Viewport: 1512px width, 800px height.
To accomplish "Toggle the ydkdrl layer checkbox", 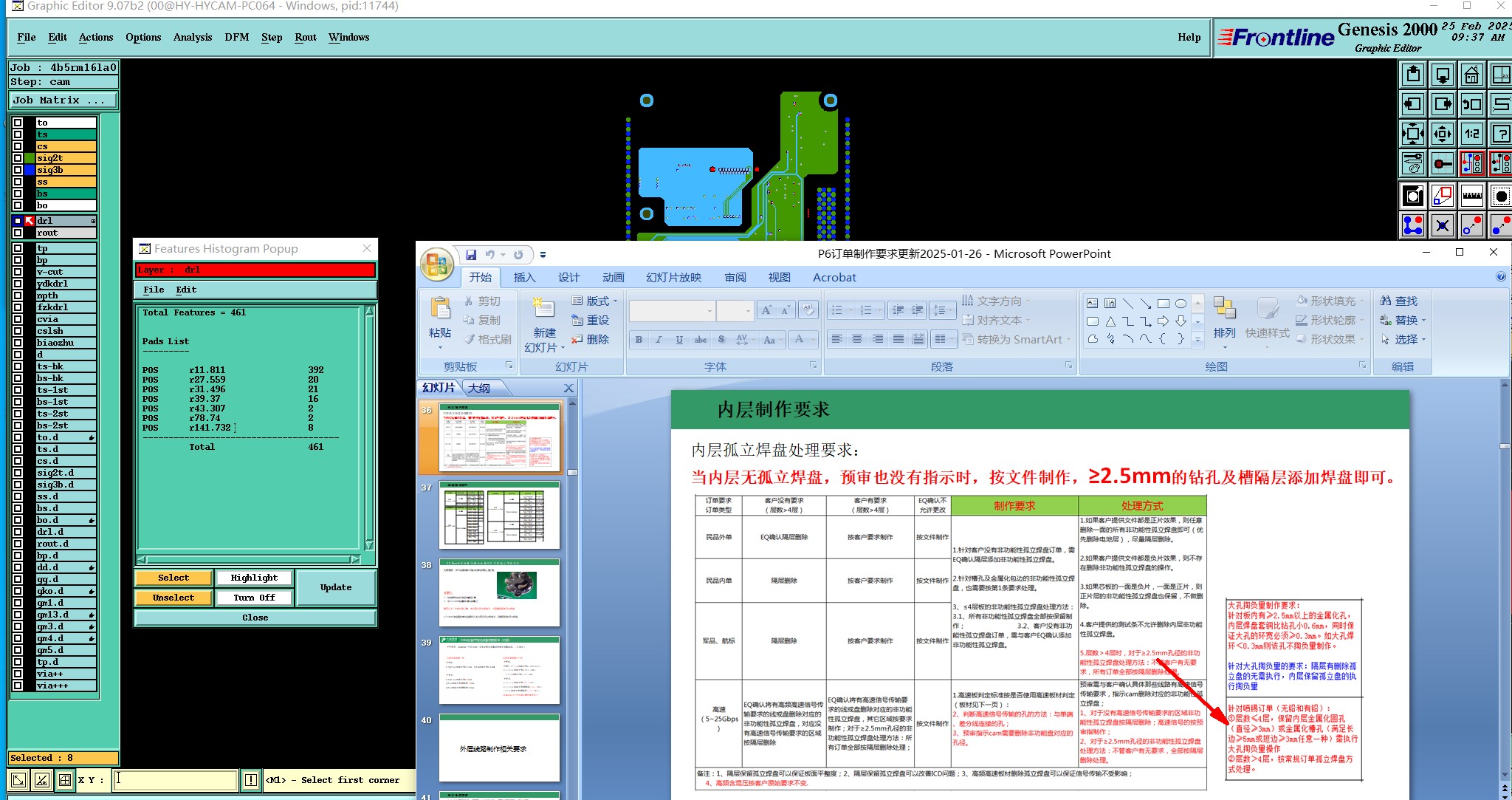I will 18,284.
